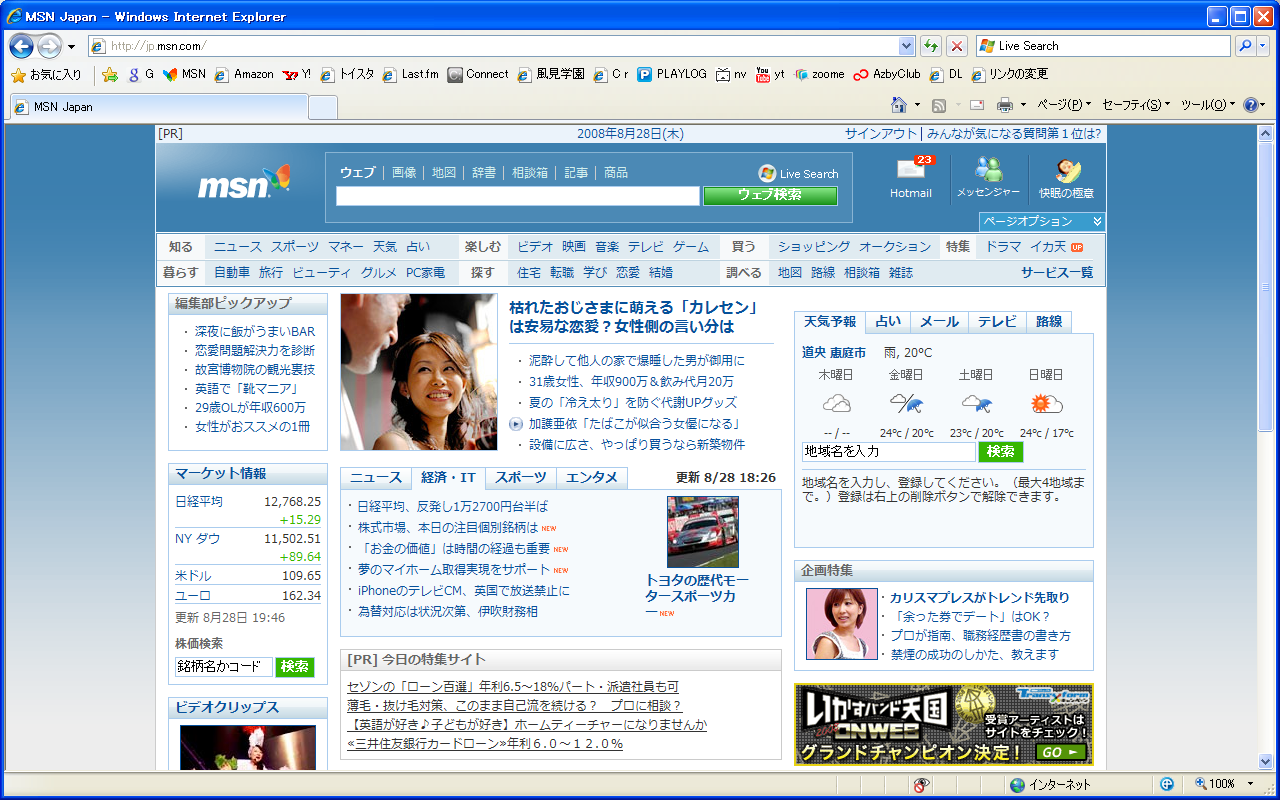Image resolution: width=1280 pixels, height=800 pixels.
Task: Click the Read Mail toolbar icon
Action: pos(977,105)
